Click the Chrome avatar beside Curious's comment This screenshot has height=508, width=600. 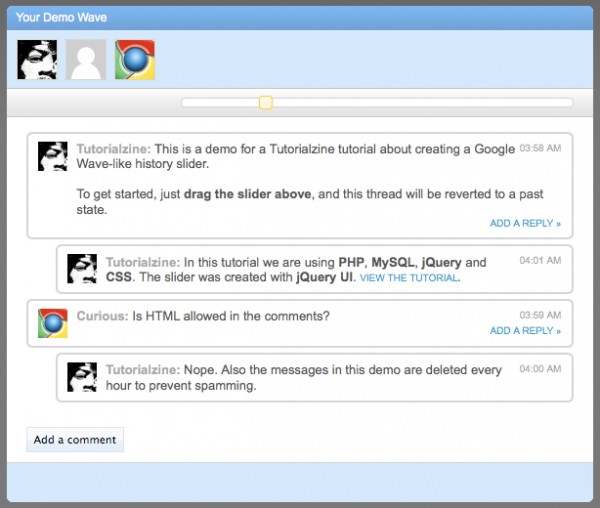[x=53, y=323]
